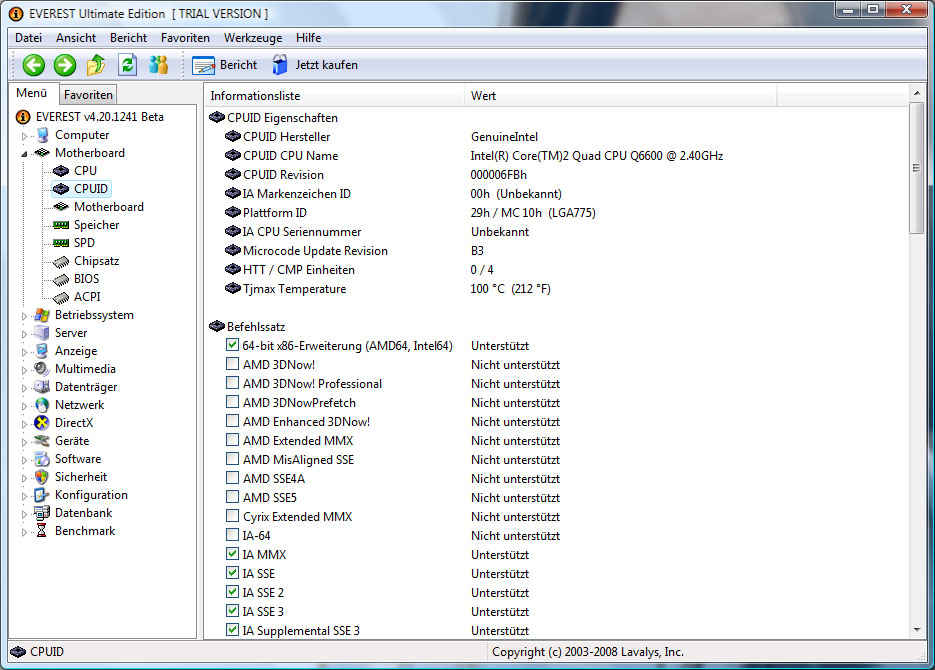Screen dimensions: 935x670
Task: Click the Anzeige monitor icon
Action: [42, 351]
